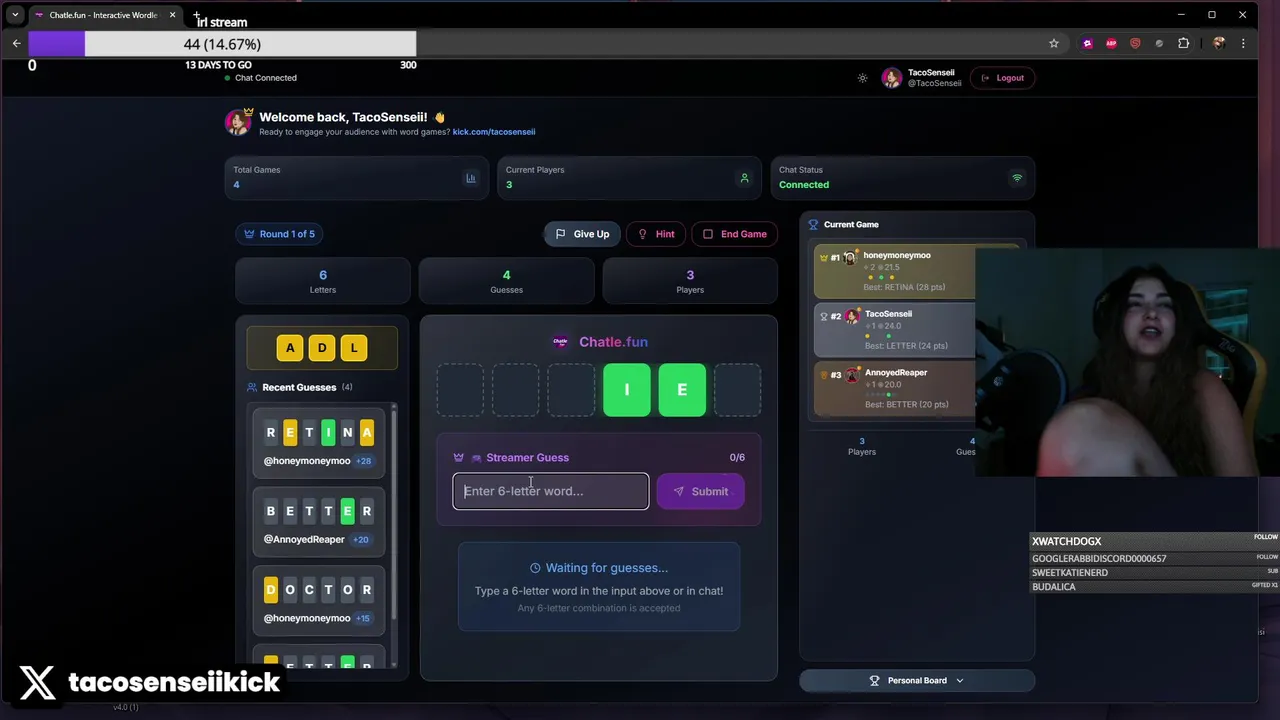Click the @honeymoneymoo name under RETINA
This screenshot has height=720, width=1280.
[307, 461]
